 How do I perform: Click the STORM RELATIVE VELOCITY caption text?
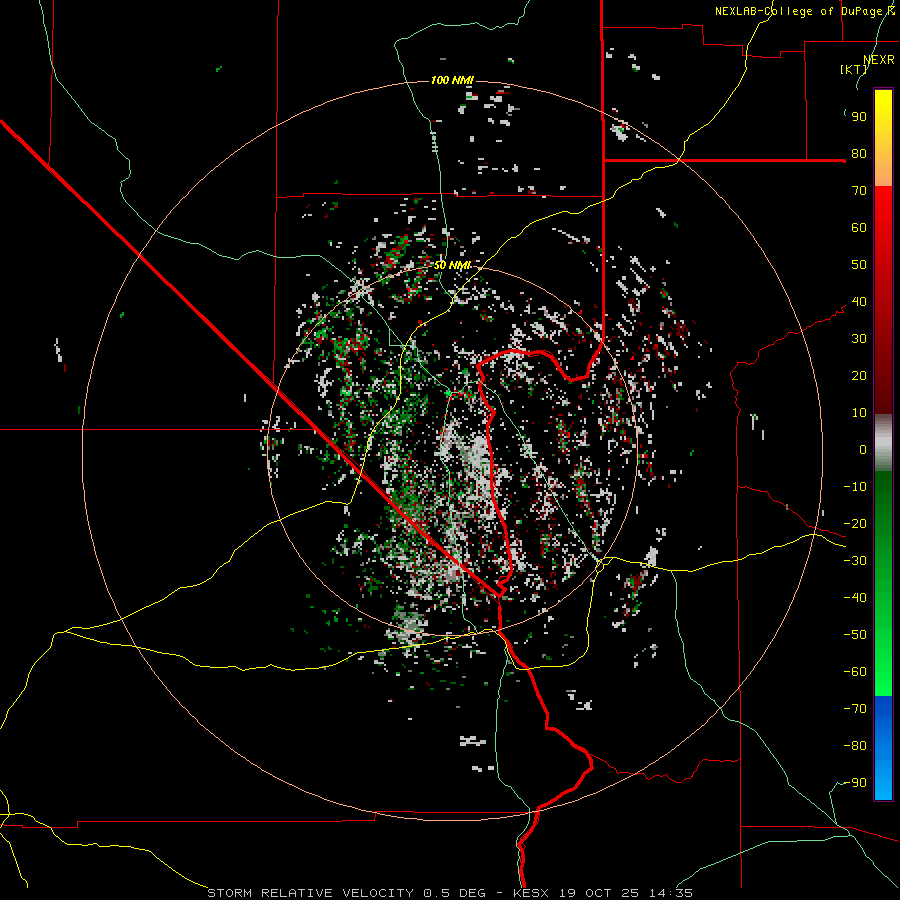[311, 893]
